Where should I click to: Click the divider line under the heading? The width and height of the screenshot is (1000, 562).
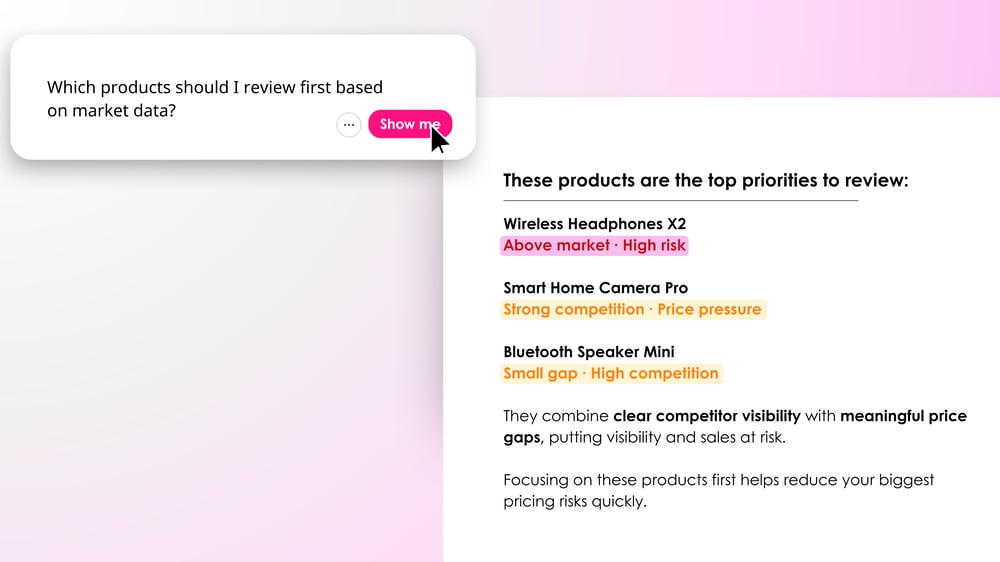click(680, 201)
